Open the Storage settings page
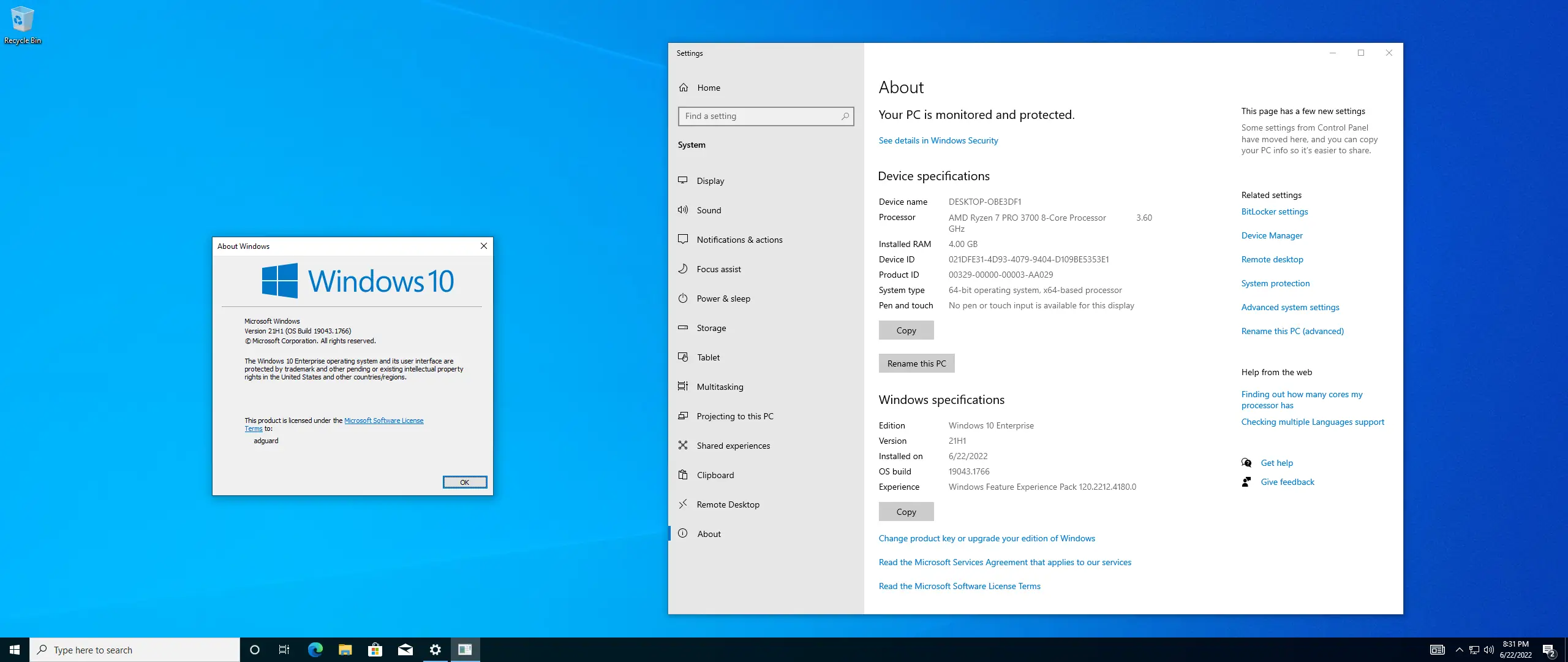The width and height of the screenshot is (1568, 662). coord(711,328)
